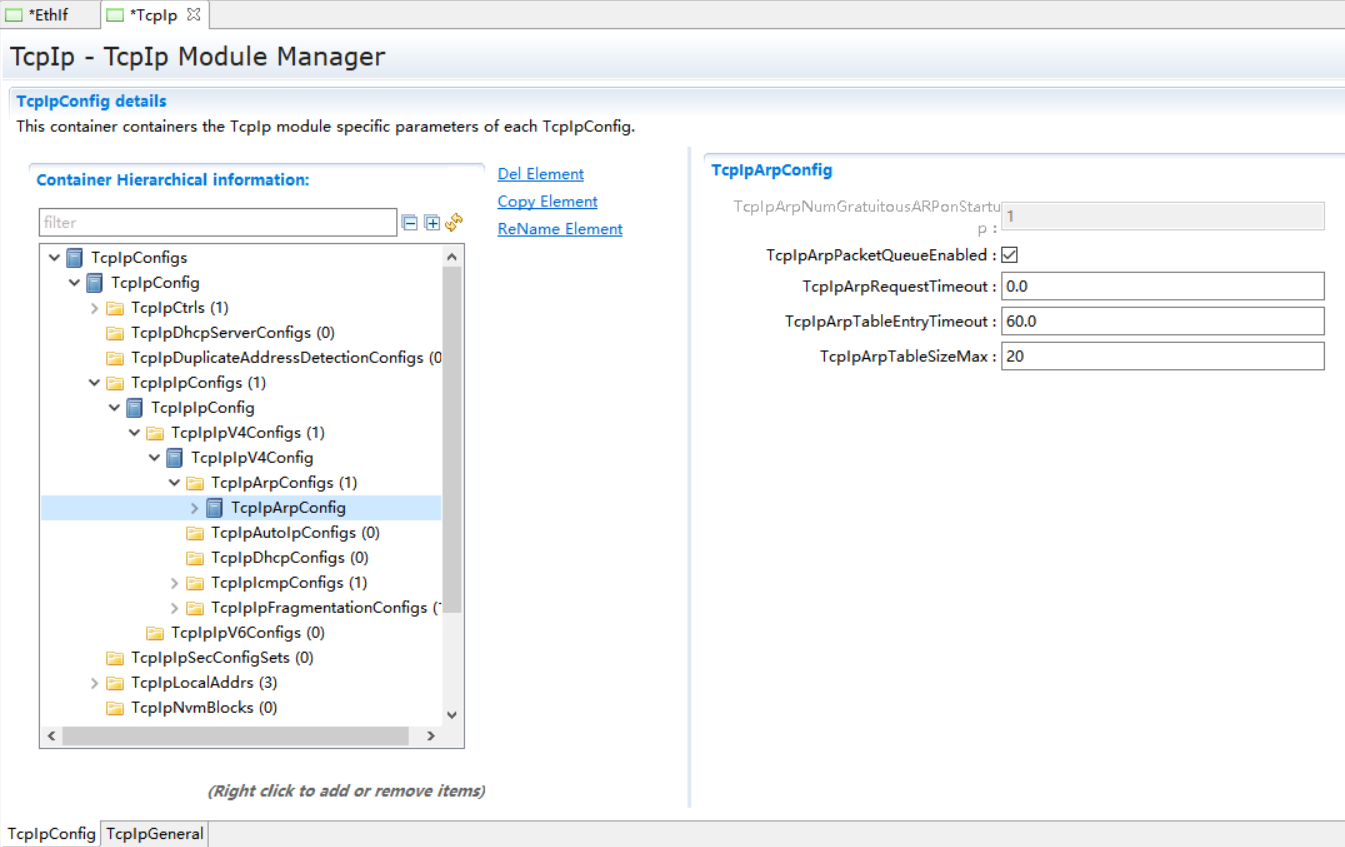Click the TcpIpConfigs root container icon

point(75,258)
